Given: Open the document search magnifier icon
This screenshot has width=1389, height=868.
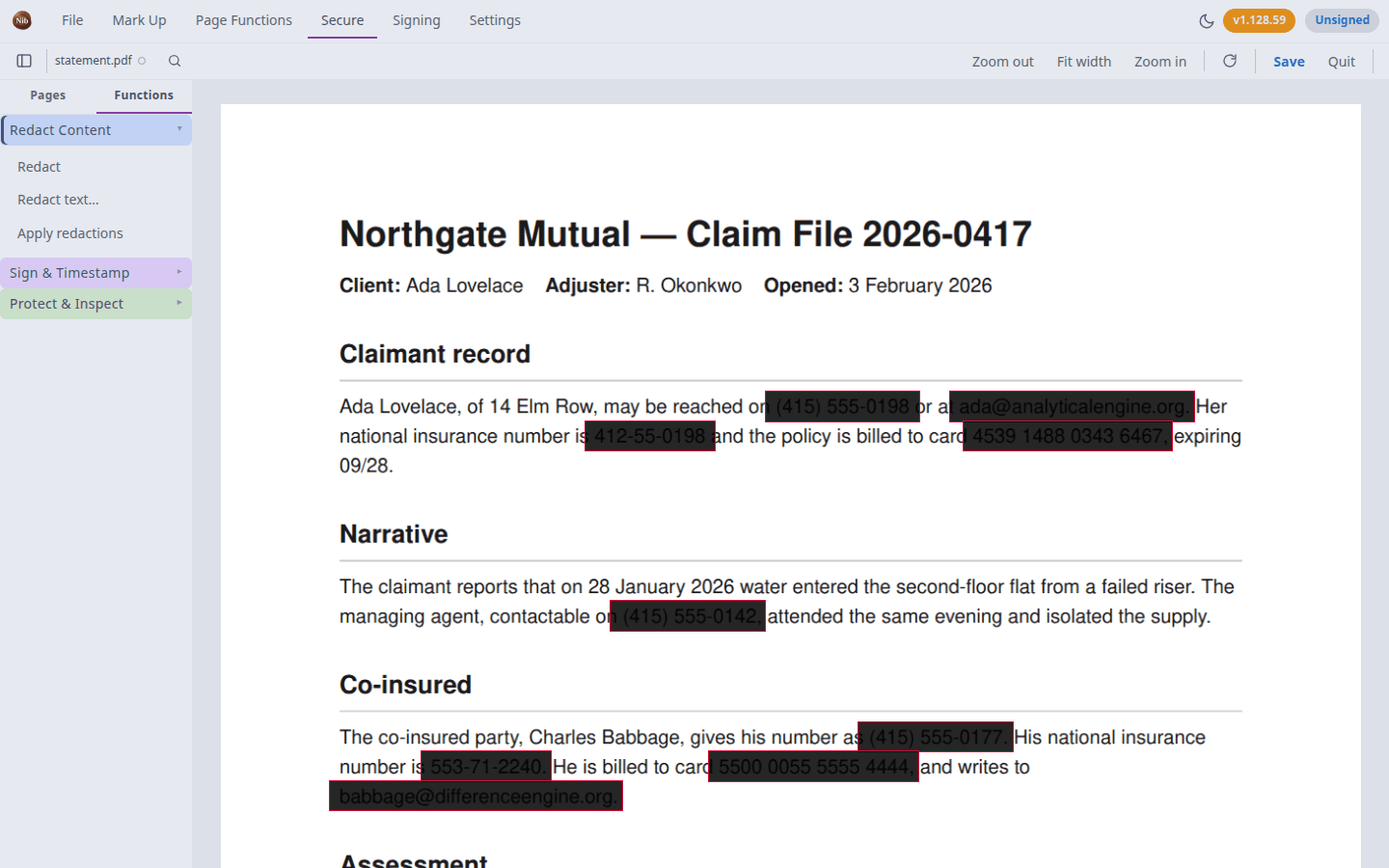Looking at the screenshot, I should coord(175,61).
